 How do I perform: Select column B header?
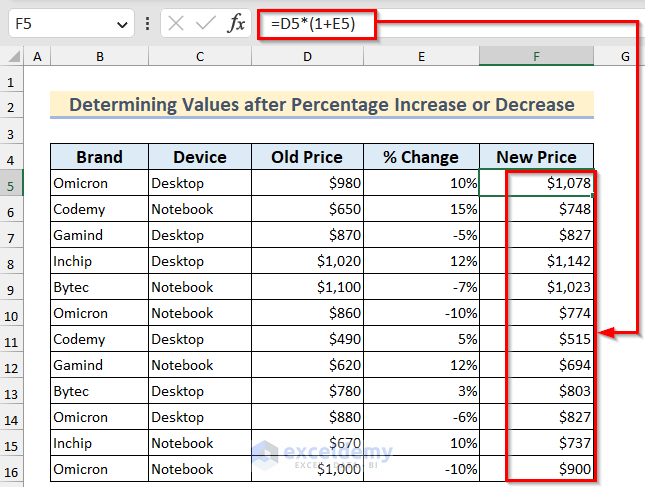point(100,56)
